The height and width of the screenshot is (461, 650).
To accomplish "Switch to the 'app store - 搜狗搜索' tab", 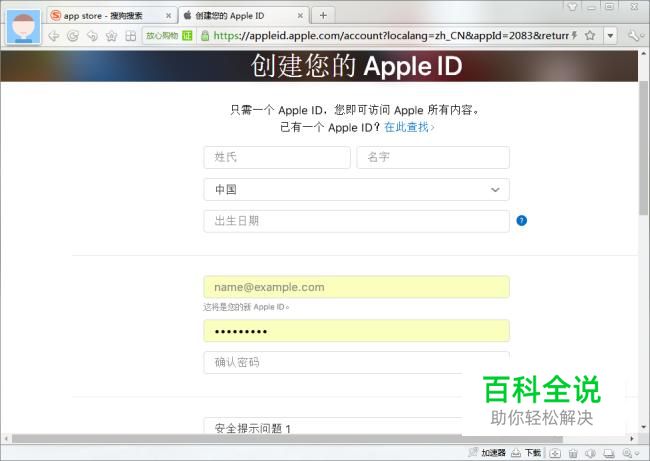I will tap(112, 16).
